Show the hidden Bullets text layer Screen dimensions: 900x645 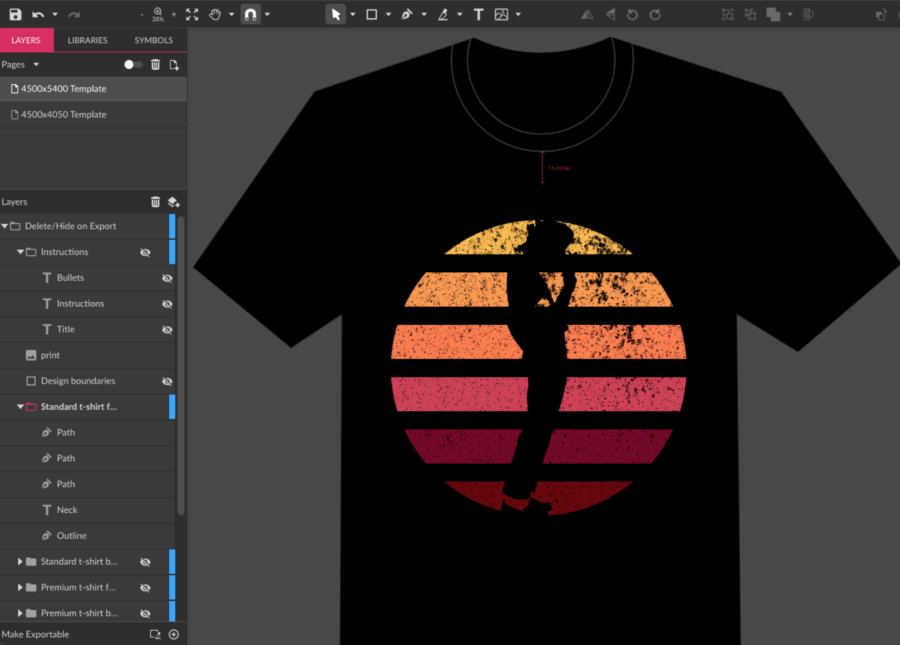167,278
